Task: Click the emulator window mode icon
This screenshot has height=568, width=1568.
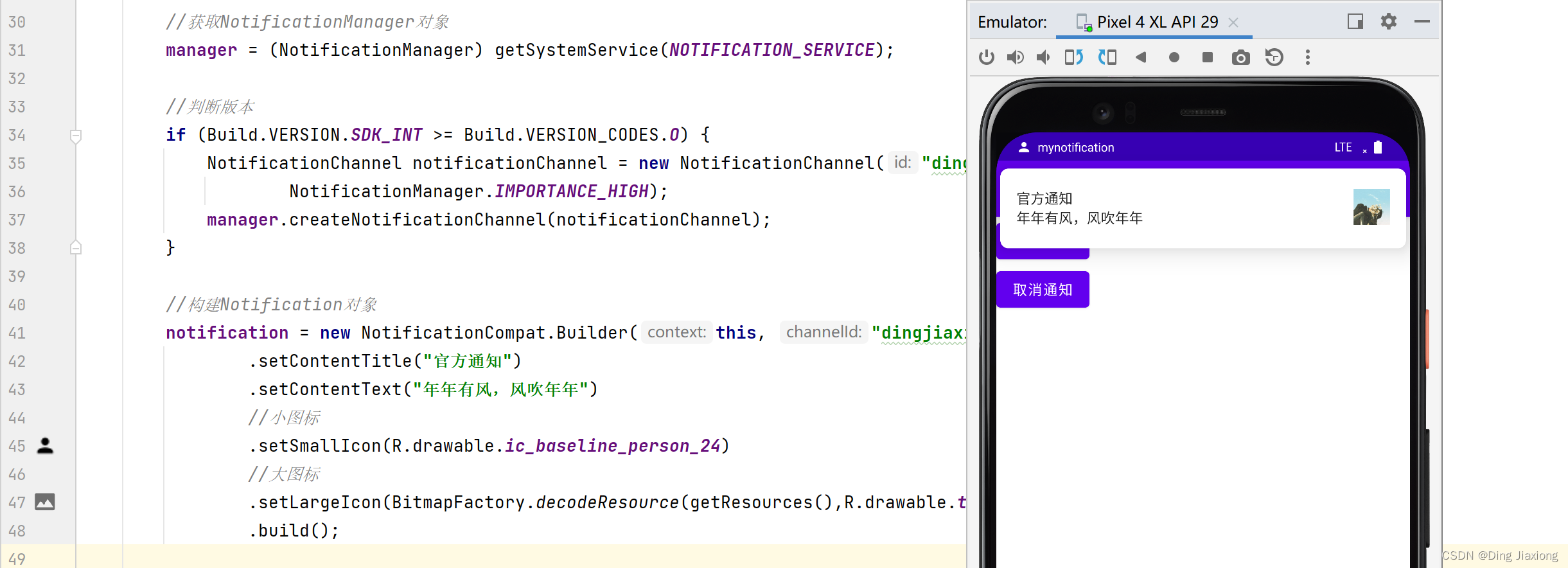Action: tap(1355, 22)
